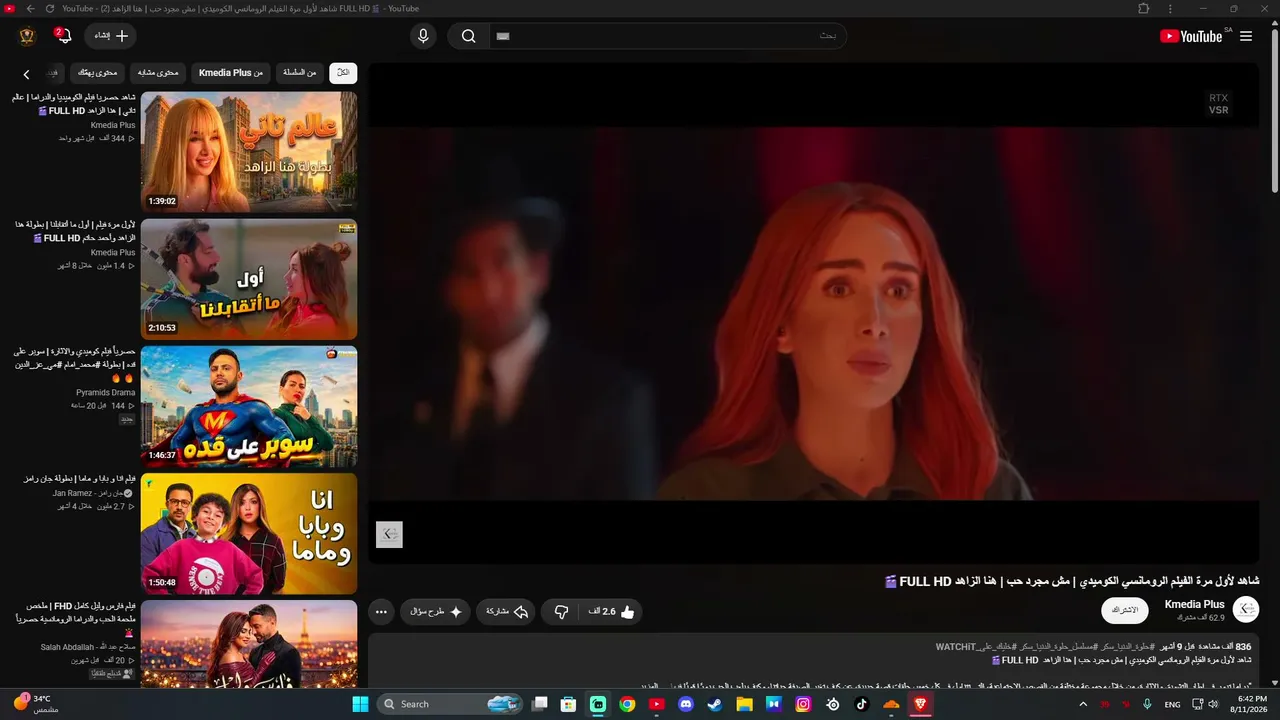Click the Create (إنشاء) button

[x=110, y=36]
